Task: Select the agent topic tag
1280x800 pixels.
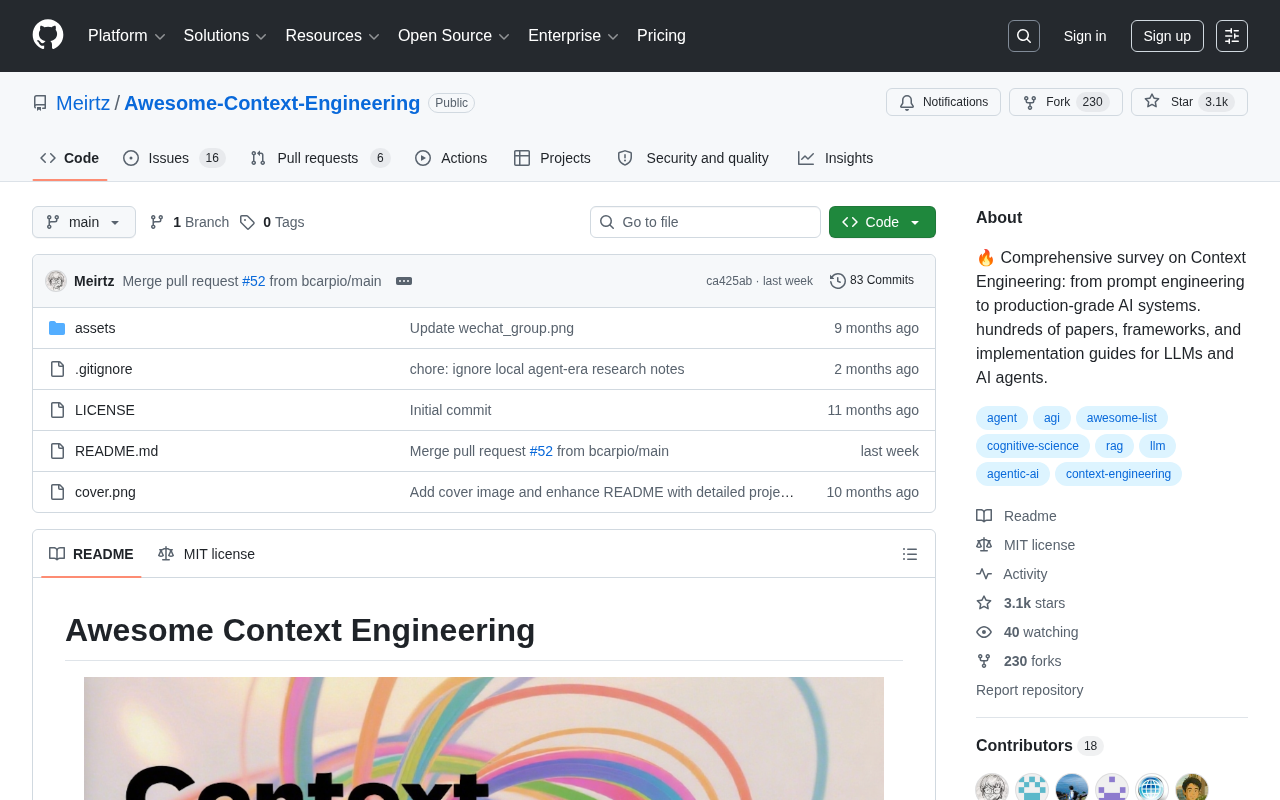Action: (x=1002, y=418)
